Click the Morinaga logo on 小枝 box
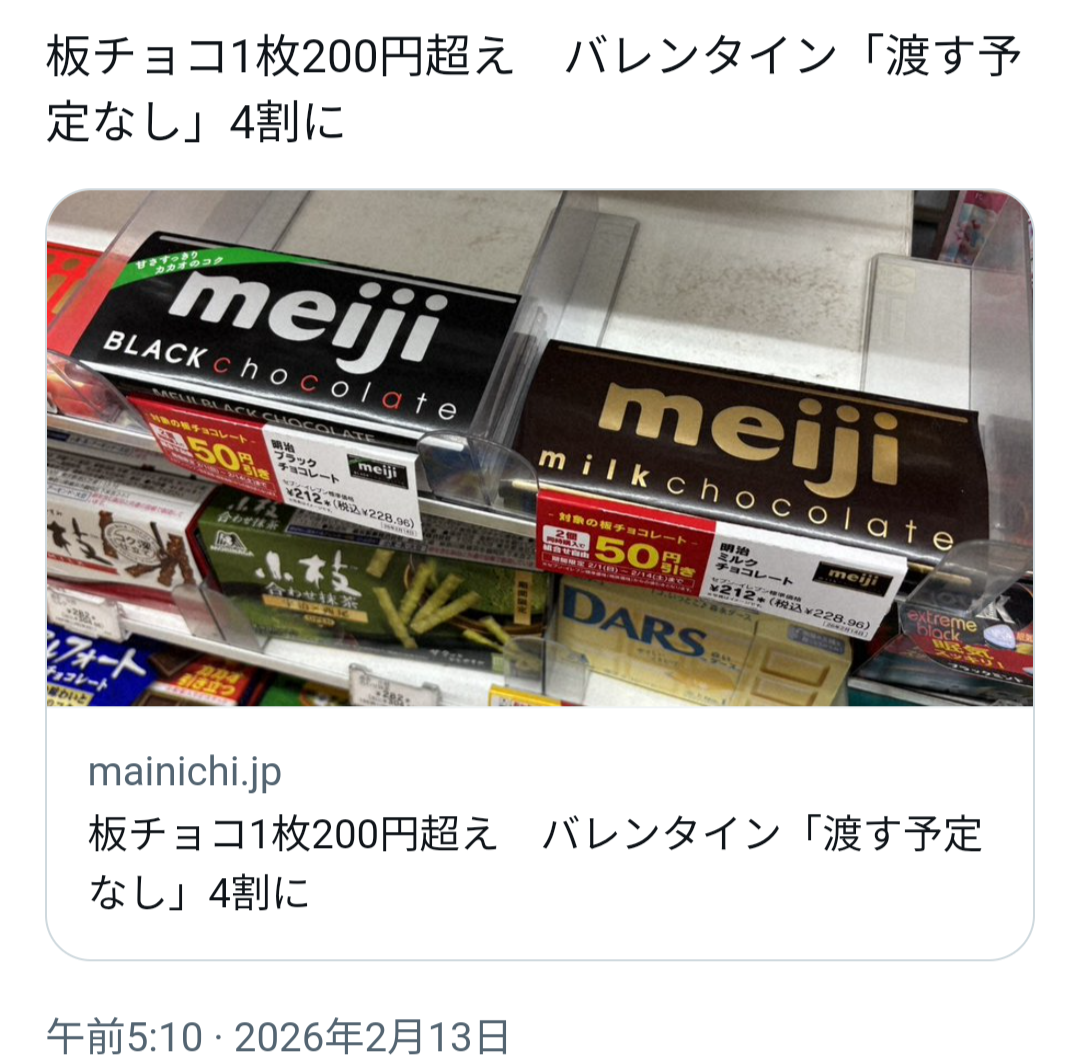 [232, 541]
